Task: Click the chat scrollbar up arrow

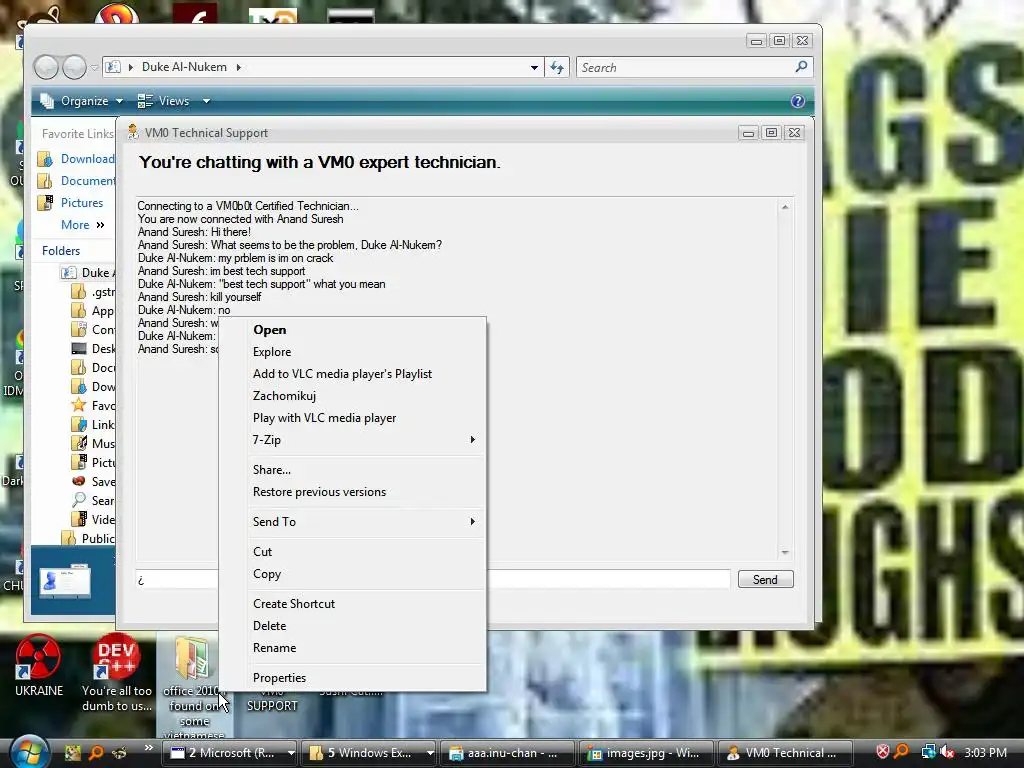Action: point(785,206)
